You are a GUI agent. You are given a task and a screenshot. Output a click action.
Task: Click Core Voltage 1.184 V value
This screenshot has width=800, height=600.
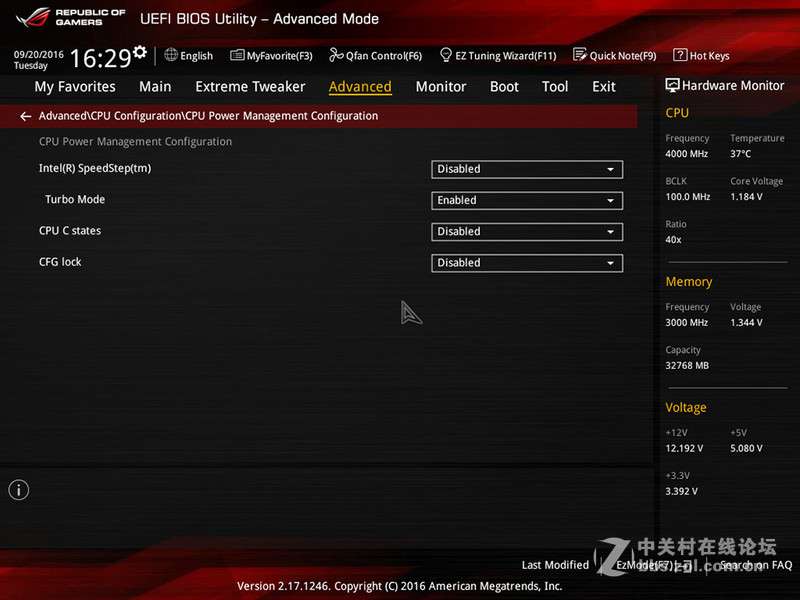point(746,196)
